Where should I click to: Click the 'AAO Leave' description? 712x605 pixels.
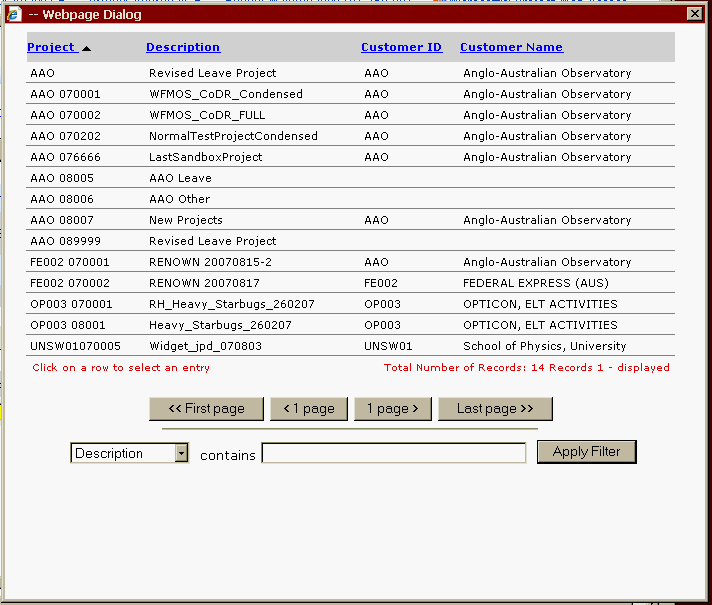180,178
